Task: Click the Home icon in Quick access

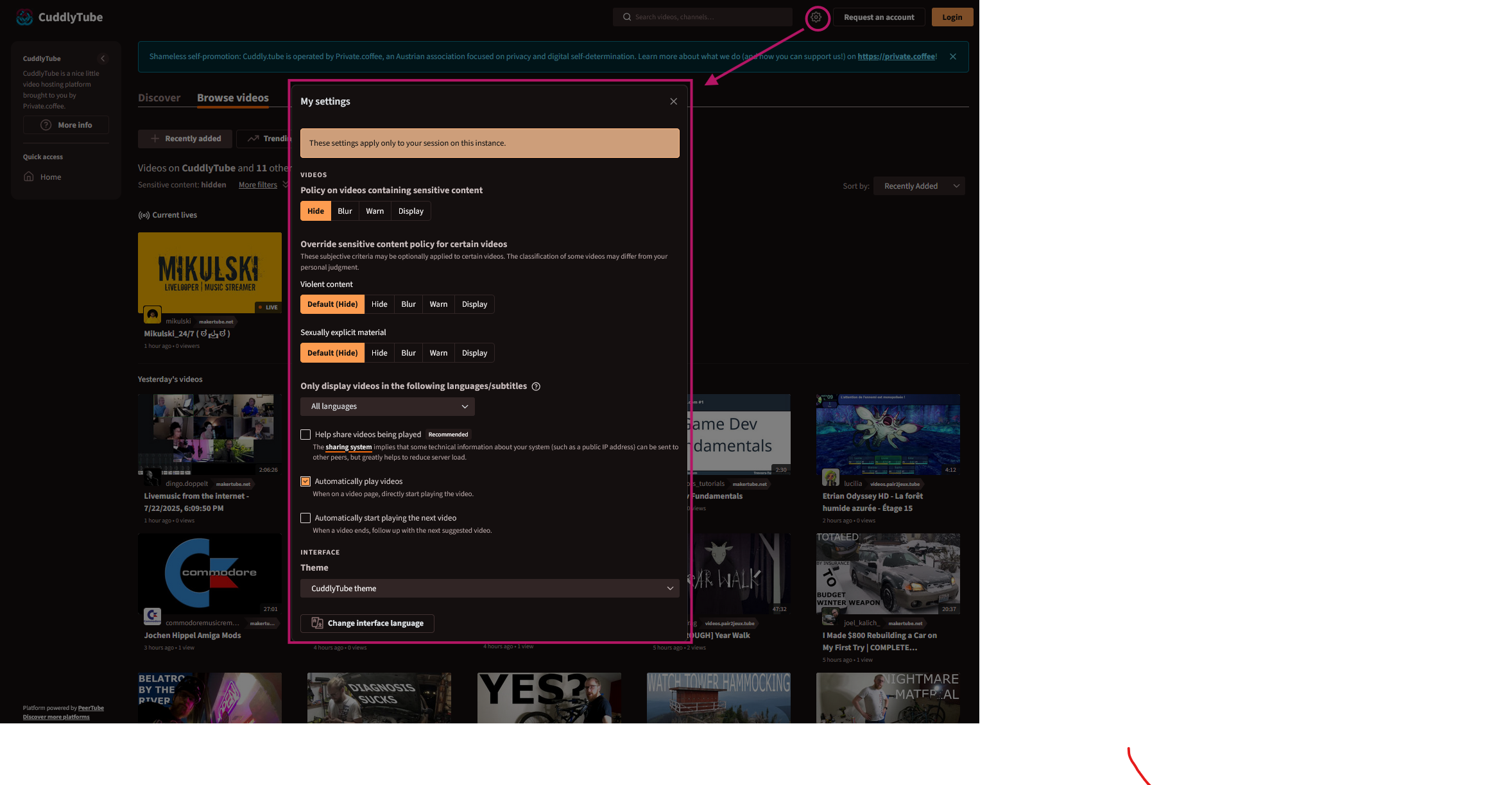Action: (29, 177)
